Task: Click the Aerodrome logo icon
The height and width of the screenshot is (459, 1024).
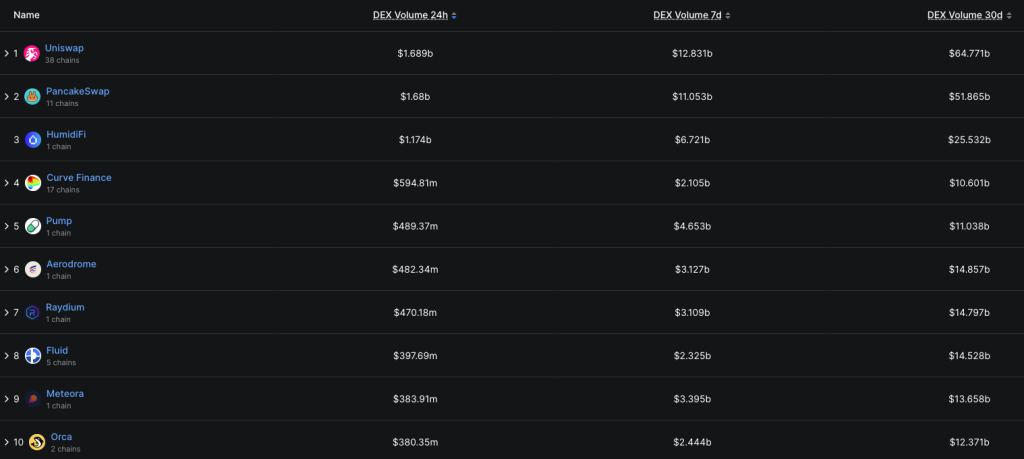Action: pyautogui.click(x=33, y=269)
